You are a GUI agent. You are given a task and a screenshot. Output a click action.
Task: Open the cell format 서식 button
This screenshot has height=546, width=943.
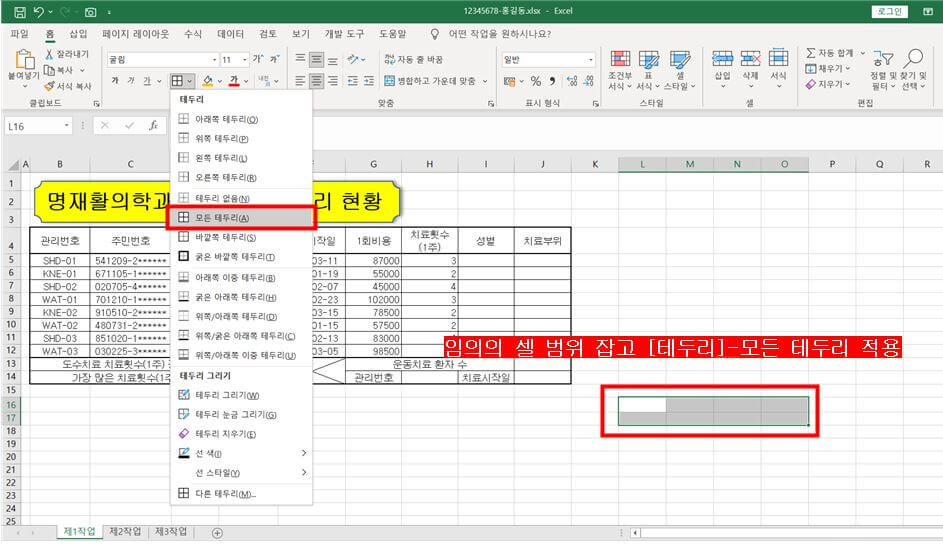point(778,69)
